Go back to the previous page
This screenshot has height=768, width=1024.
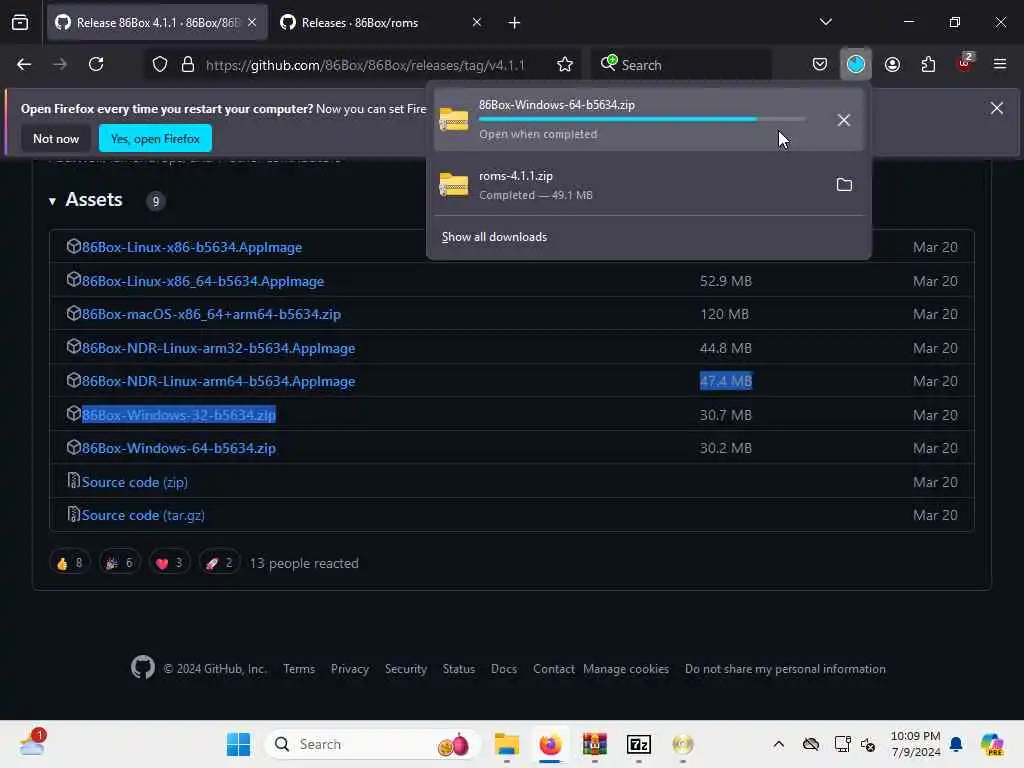[24, 65]
